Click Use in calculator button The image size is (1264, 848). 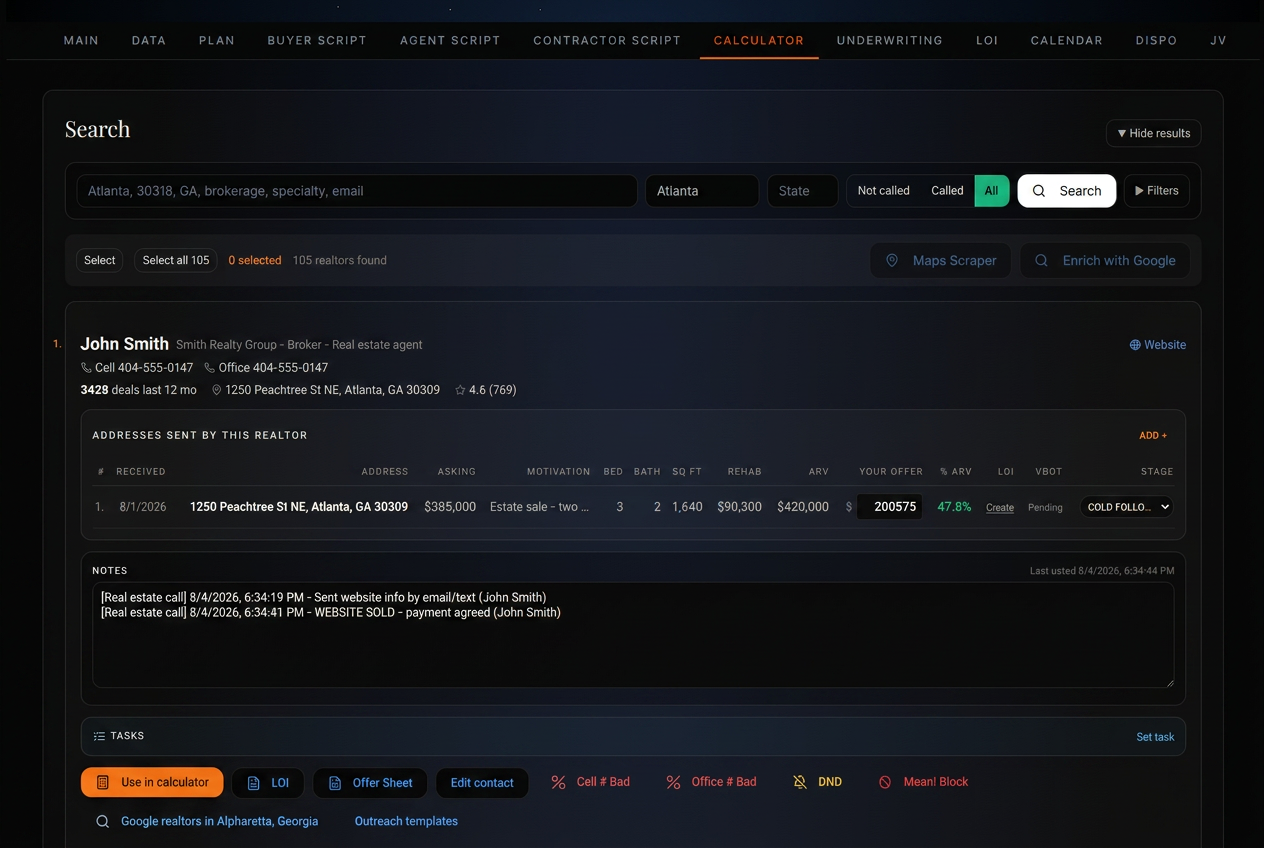pyautogui.click(x=152, y=782)
